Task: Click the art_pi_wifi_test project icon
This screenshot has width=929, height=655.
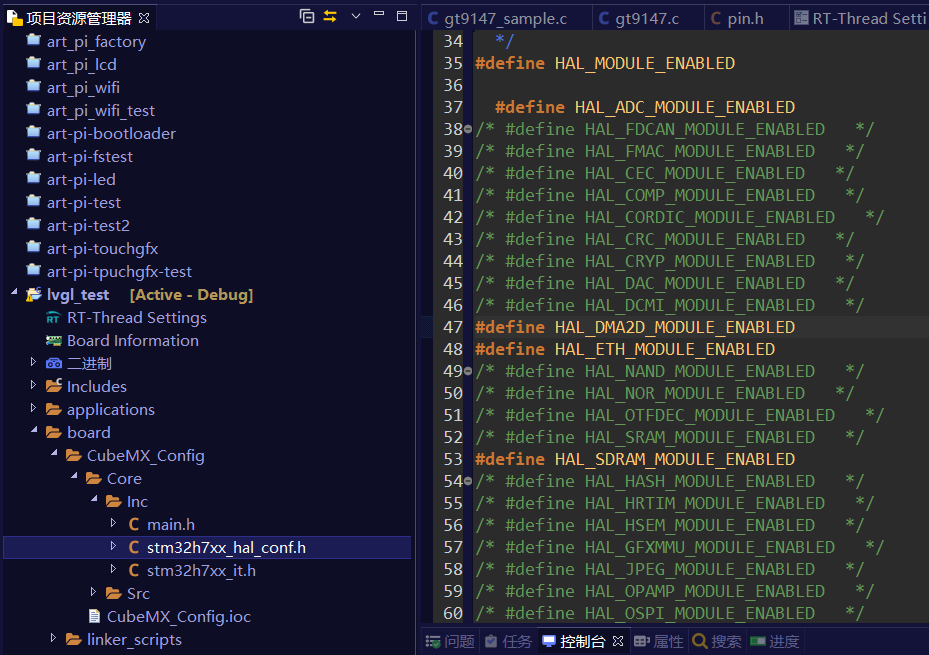Action: 34,110
